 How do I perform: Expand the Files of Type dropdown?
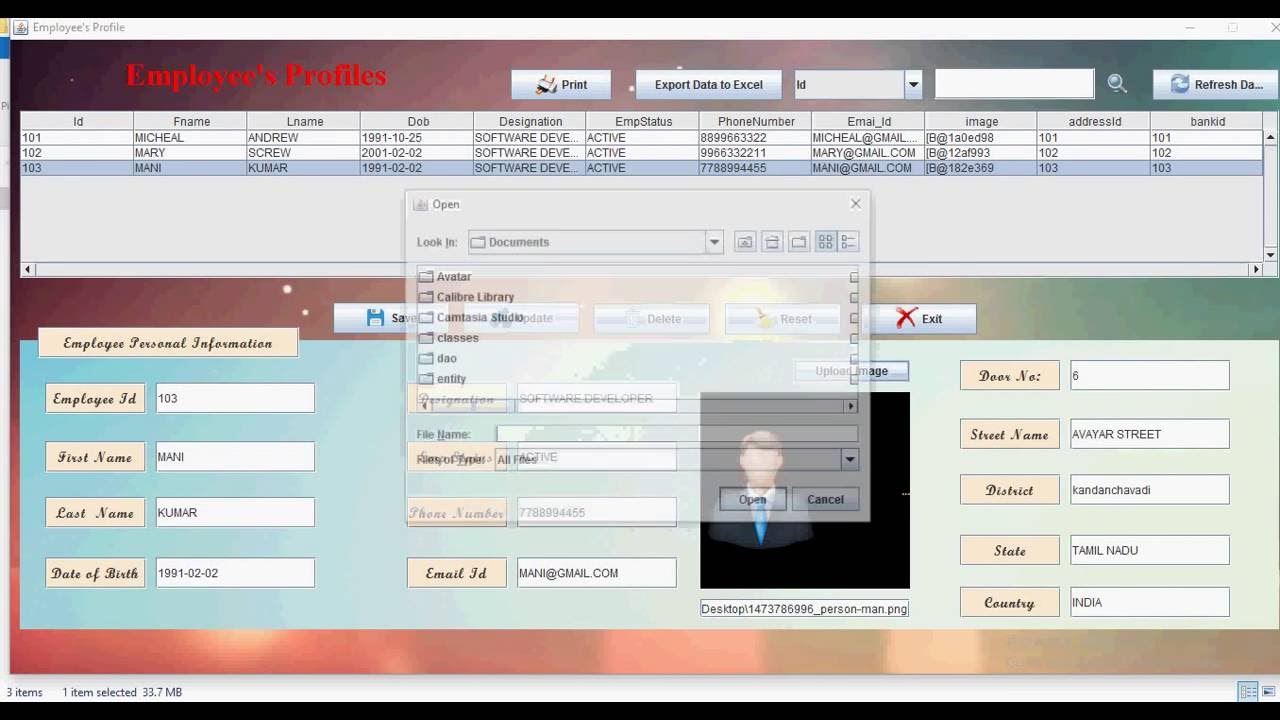(849, 459)
